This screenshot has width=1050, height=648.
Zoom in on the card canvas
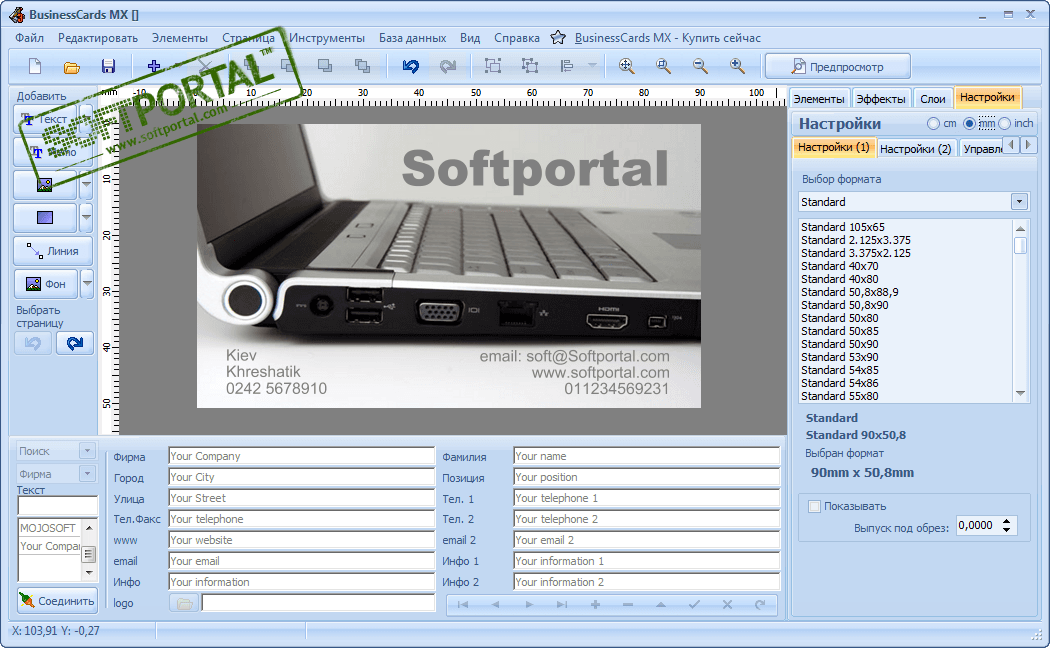[x=737, y=66]
